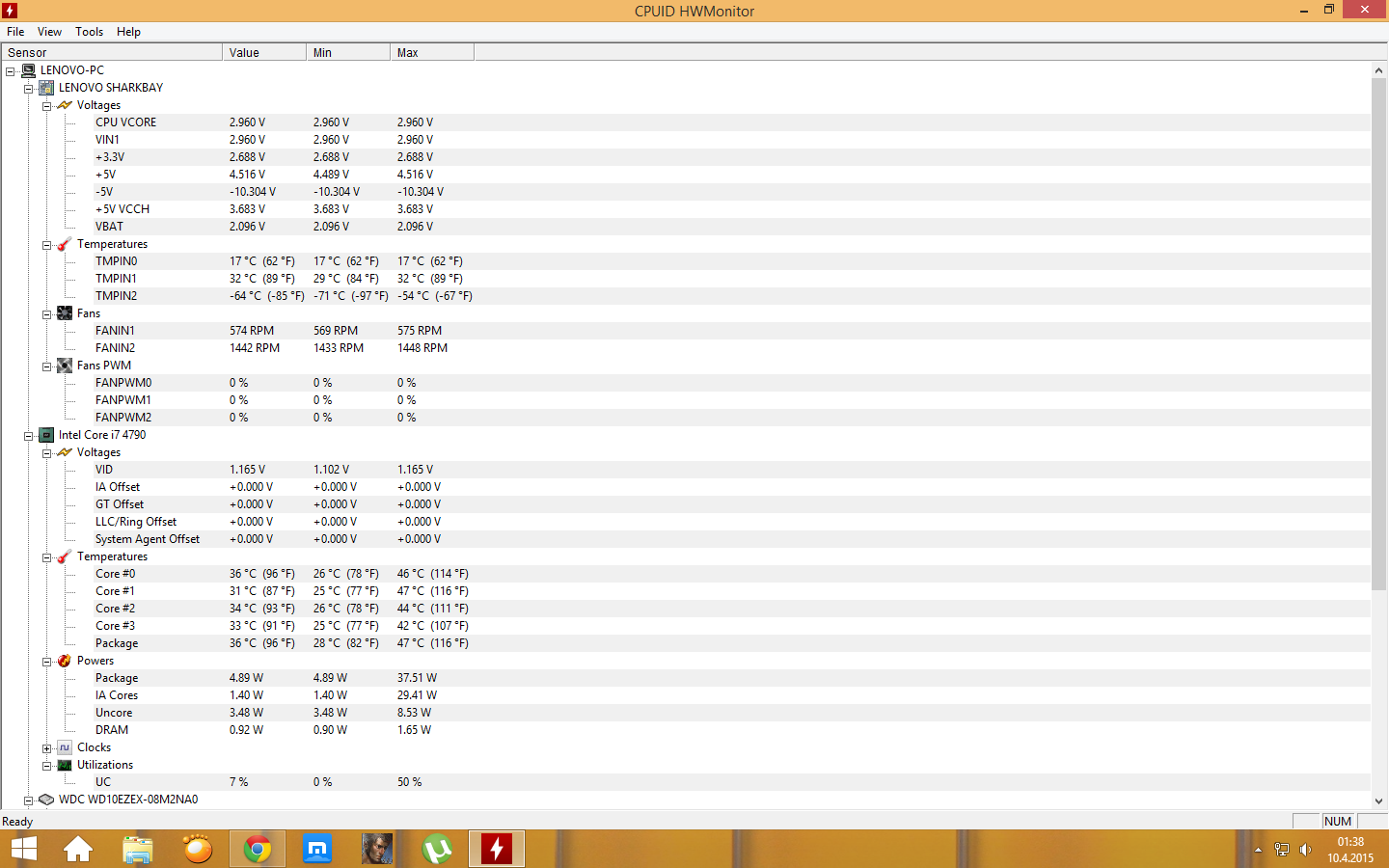
Task: Click the Clocks category icon
Action: (65, 747)
